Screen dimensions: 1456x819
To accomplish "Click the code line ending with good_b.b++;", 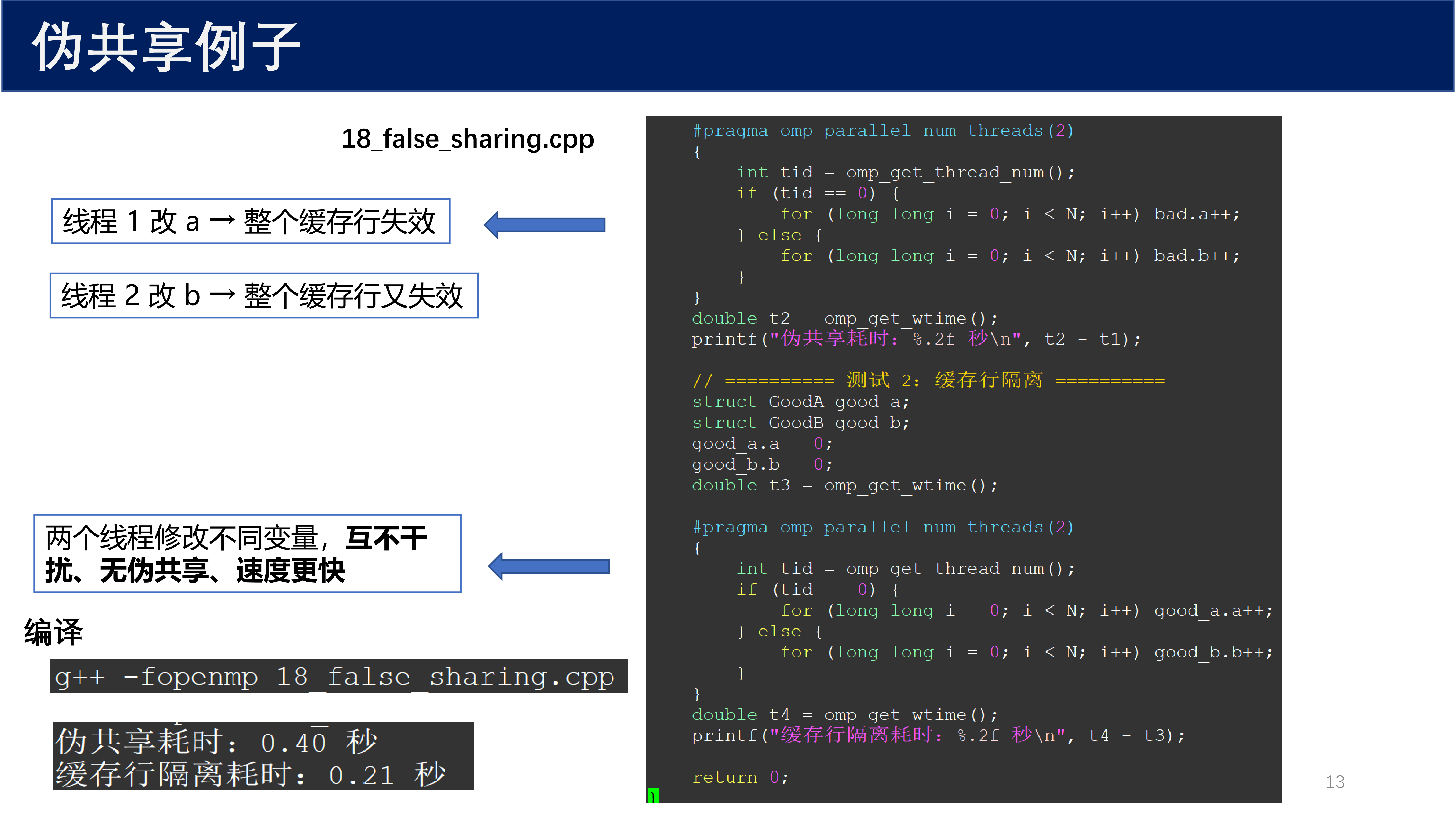I will tap(1027, 653).
